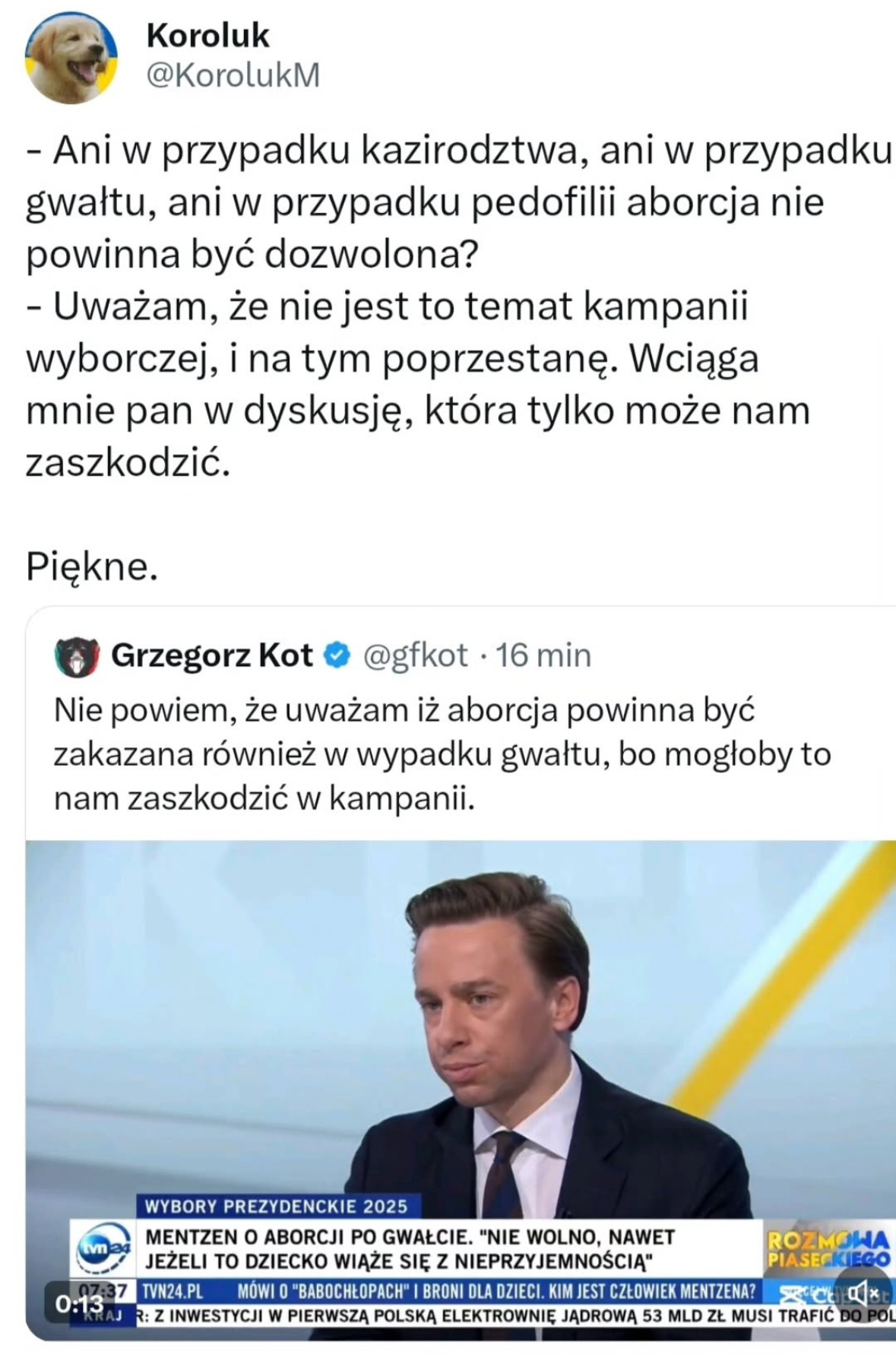896x1355 pixels.
Task: Tap the blue verified badge by Grzegorz Kot
Action: tap(337, 655)
